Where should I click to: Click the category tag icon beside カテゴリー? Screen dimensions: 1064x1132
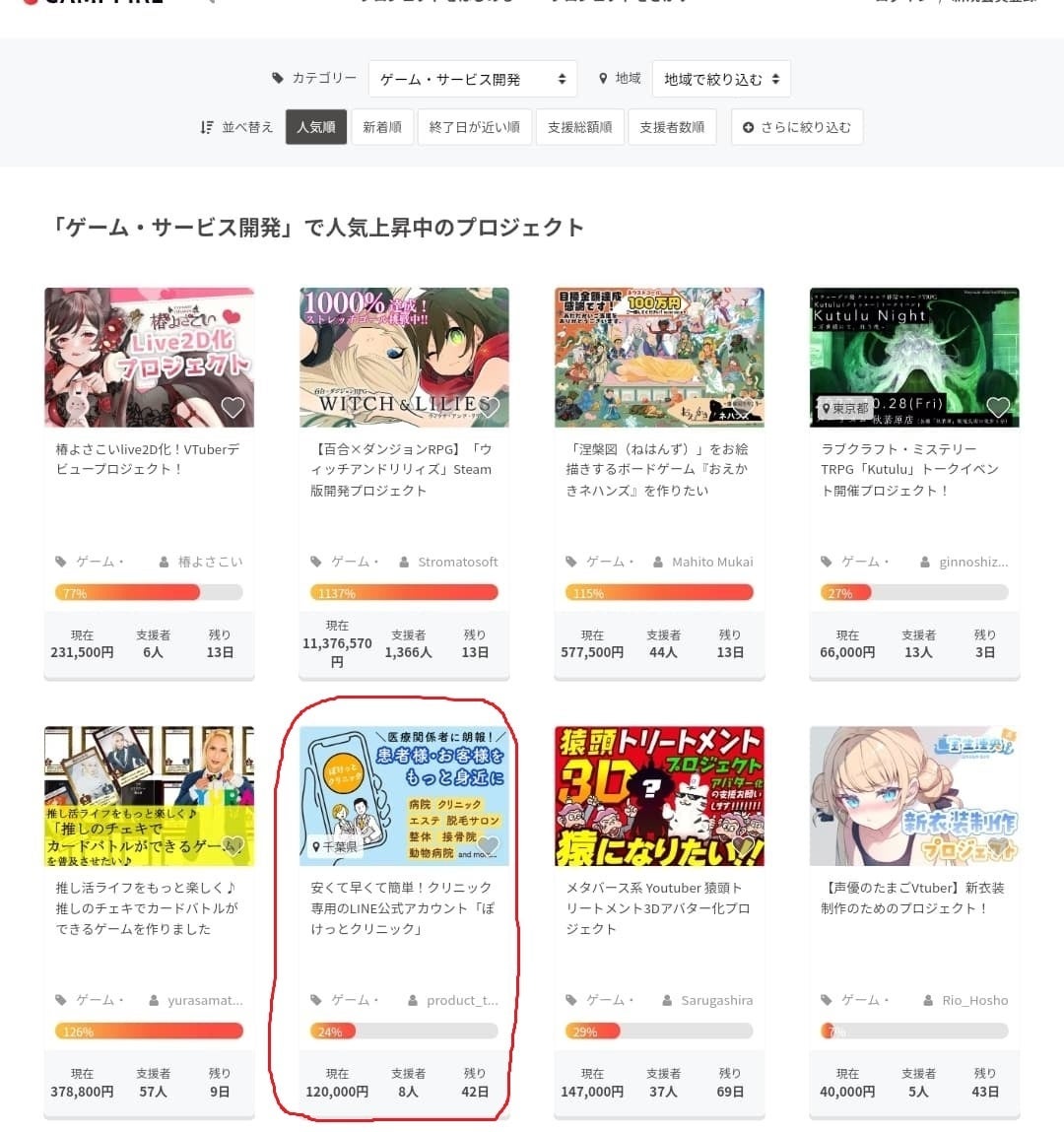tap(278, 78)
